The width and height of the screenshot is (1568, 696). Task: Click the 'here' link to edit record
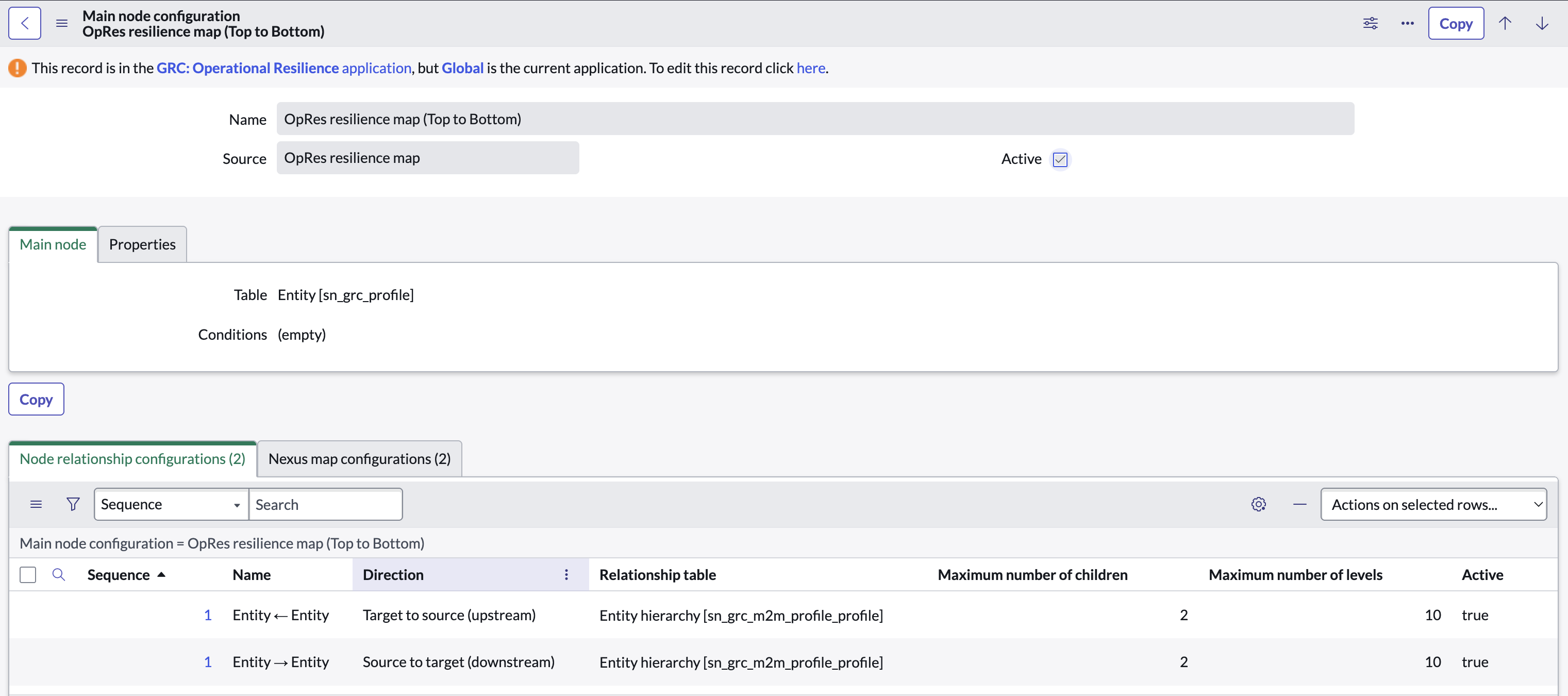(811, 68)
